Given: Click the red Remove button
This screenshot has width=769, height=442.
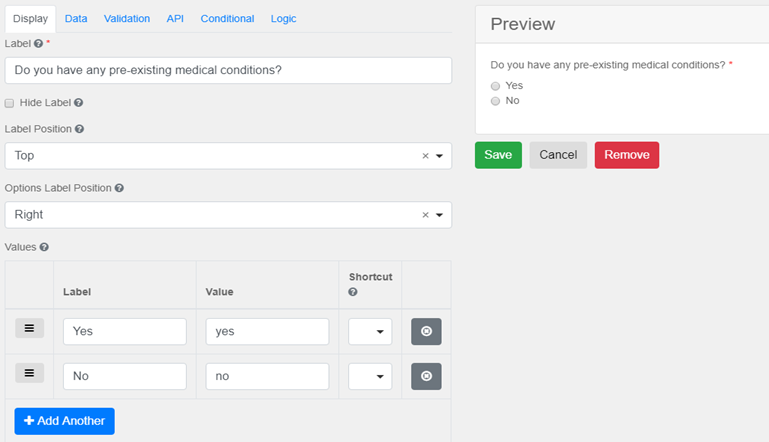Looking at the screenshot, I should (x=626, y=155).
